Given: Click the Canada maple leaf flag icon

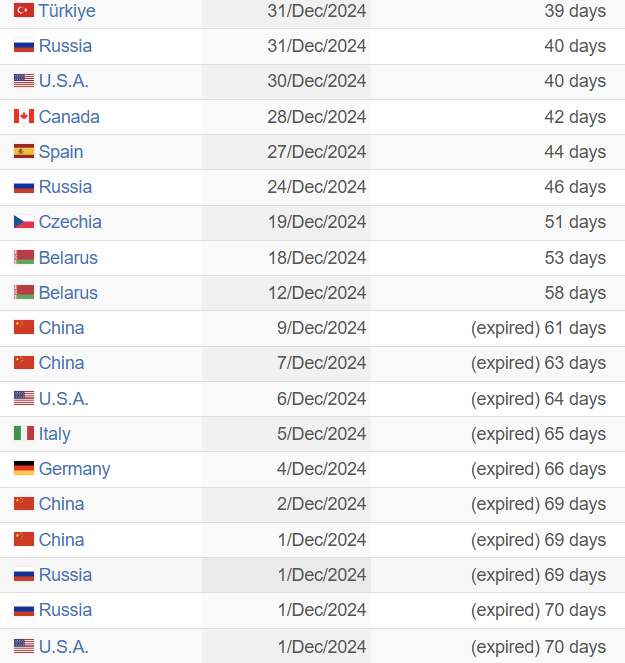Looking at the screenshot, I should [24, 117].
